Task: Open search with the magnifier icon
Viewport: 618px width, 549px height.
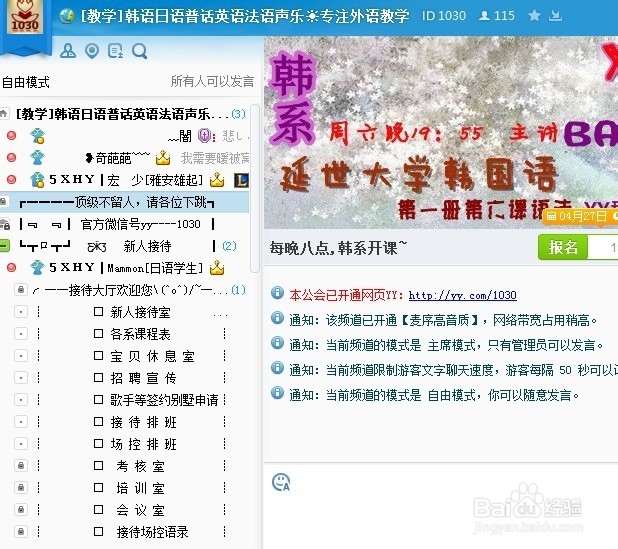Action: click(x=140, y=51)
